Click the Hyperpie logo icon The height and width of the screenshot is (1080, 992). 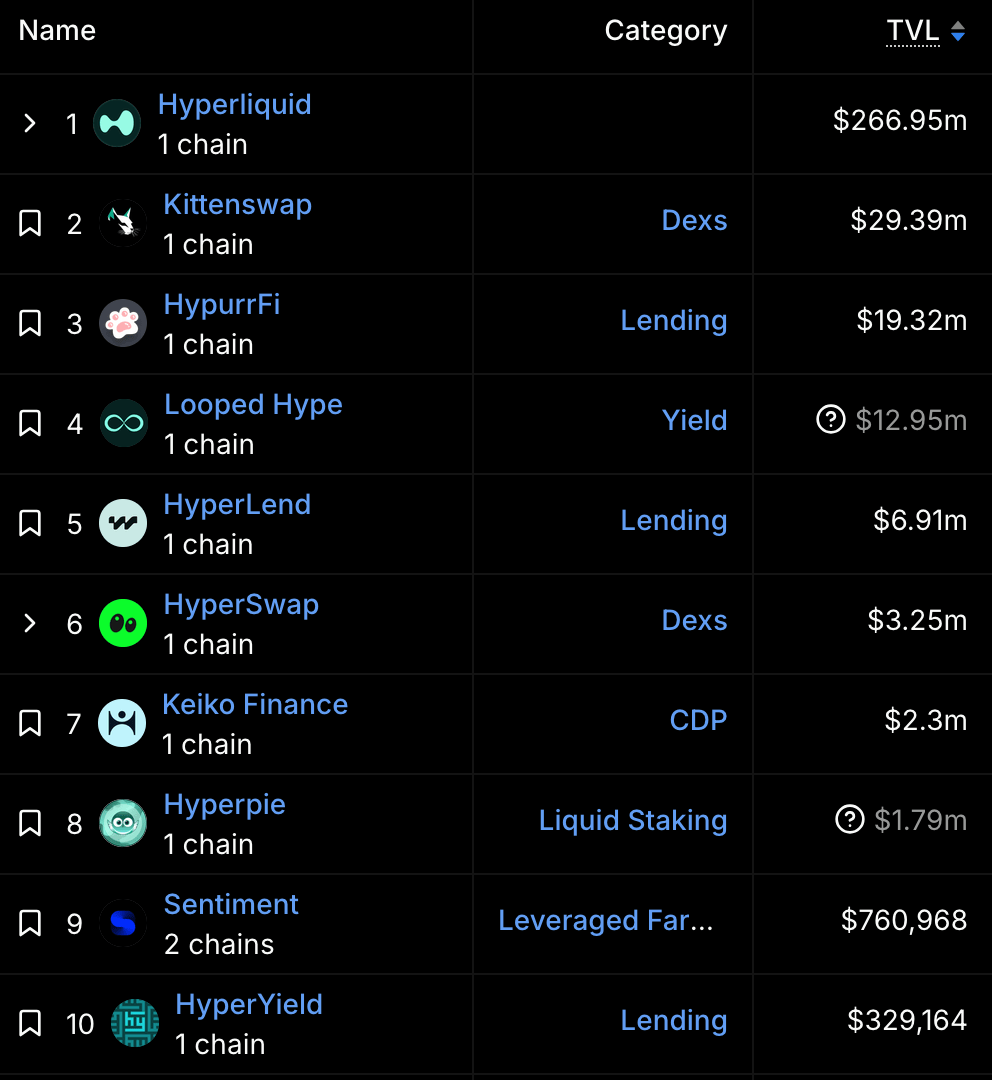(x=123, y=823)
